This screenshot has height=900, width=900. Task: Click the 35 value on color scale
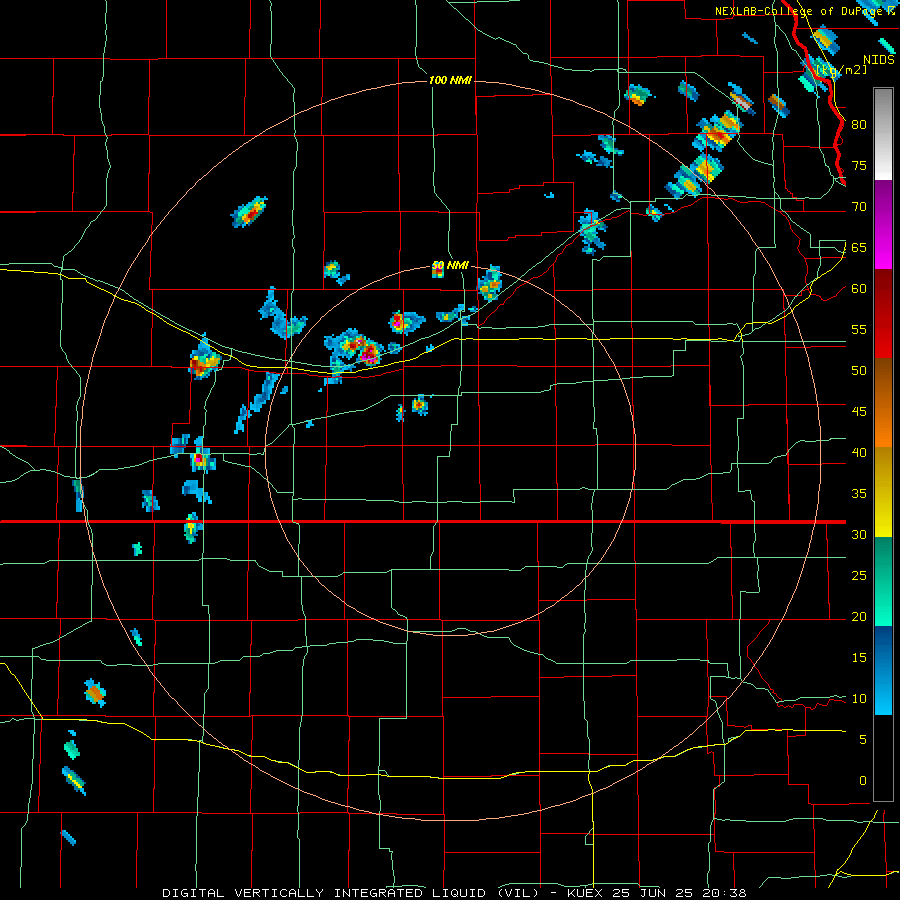[x=859, y=494]
